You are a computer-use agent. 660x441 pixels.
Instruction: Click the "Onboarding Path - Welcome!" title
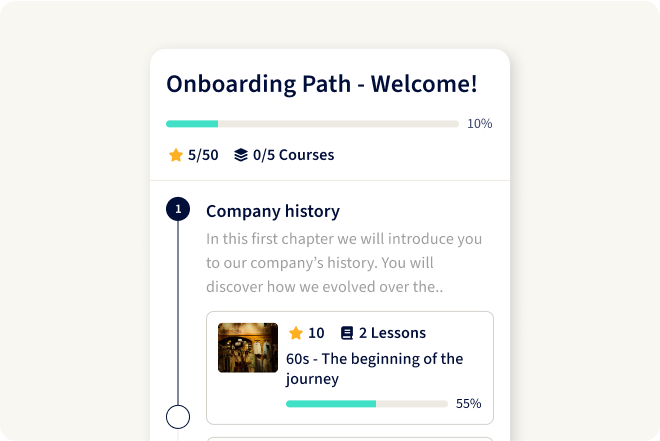coord(322,84)
